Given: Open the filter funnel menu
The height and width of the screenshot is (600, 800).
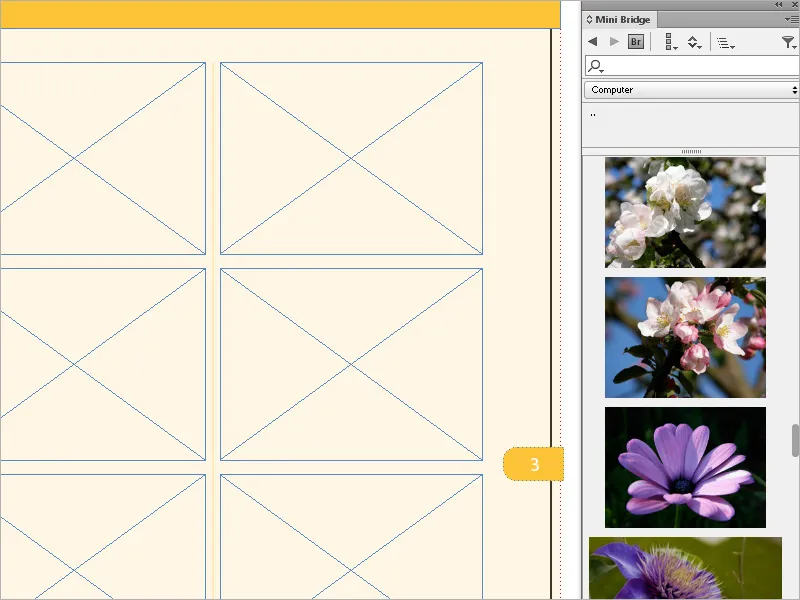Looking at the screenshot, I should coord(789,42).
